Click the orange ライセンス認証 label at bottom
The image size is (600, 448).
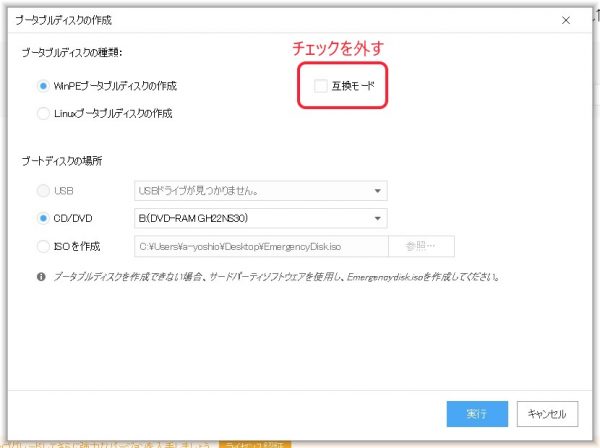254,442
